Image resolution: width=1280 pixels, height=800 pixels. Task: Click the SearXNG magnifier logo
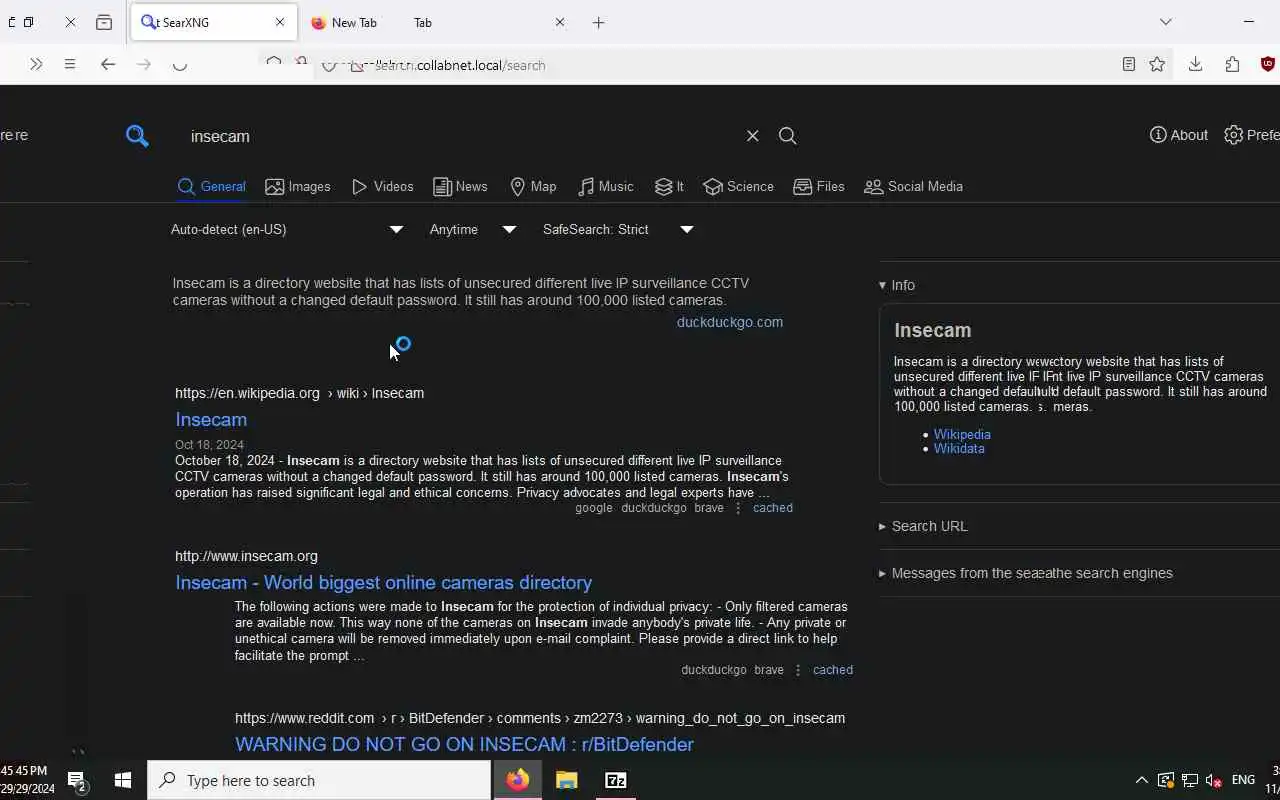point(137,136)
